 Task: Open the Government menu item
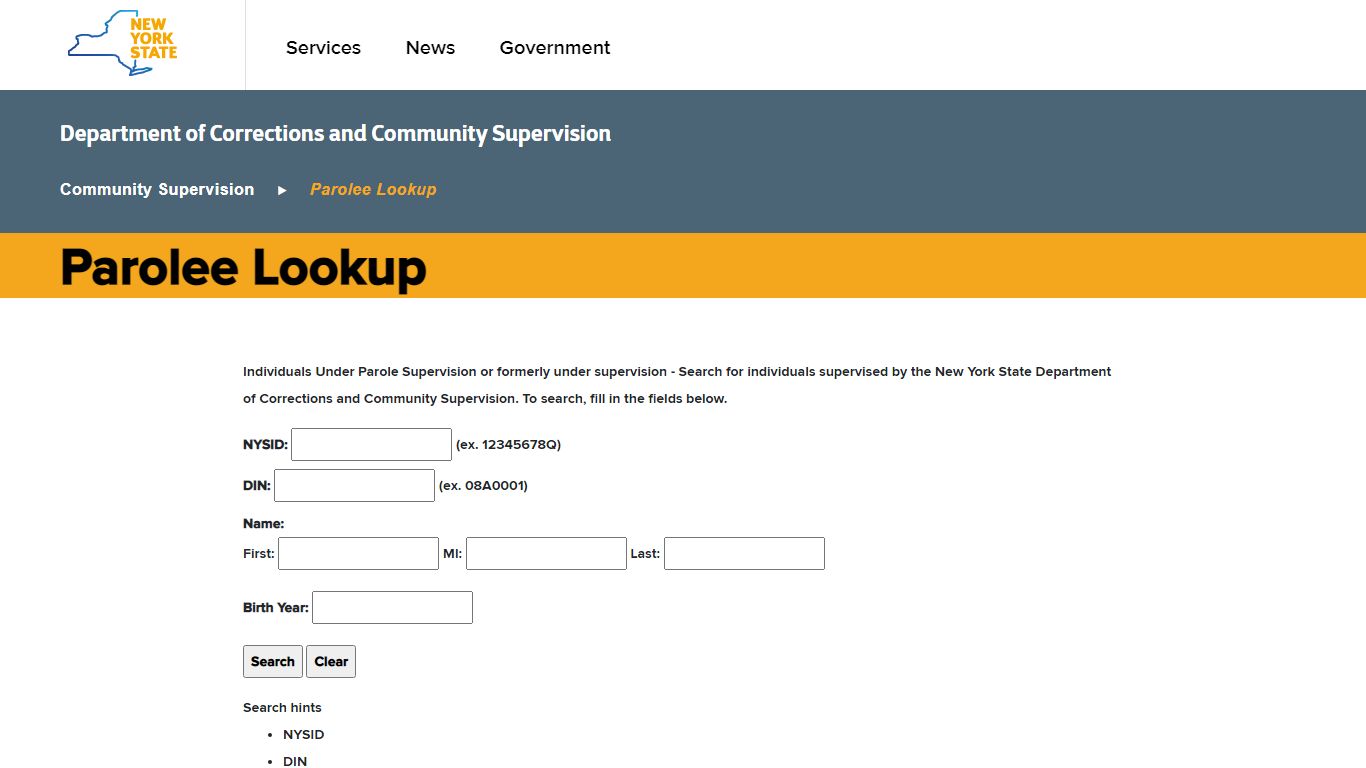[555, 47]
